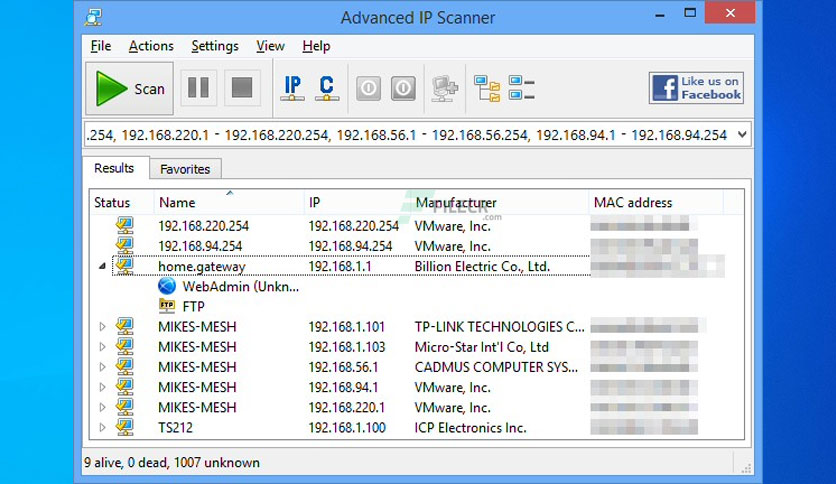Click the WebAdmin globe icon
Viewport: 836px width, 484px height.
click(x=167, y=286)
